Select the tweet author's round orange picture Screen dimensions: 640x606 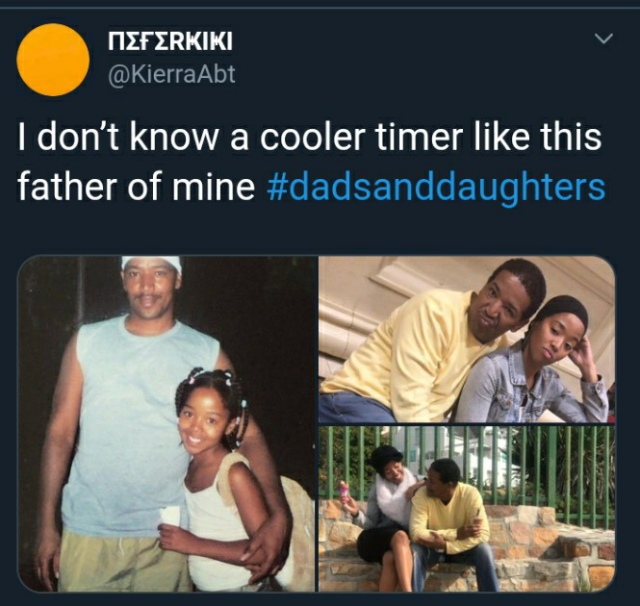tap(53, 60)
